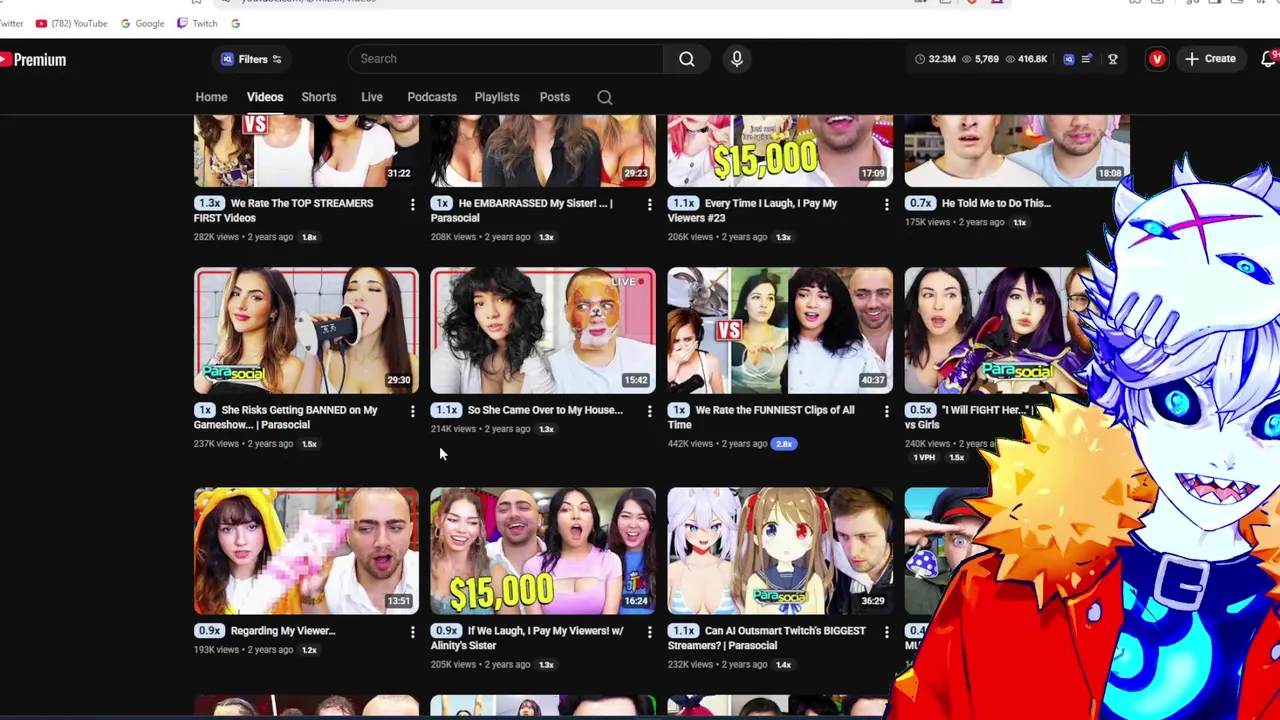Open YouTube Premium logo home

[x=33, y=60]
